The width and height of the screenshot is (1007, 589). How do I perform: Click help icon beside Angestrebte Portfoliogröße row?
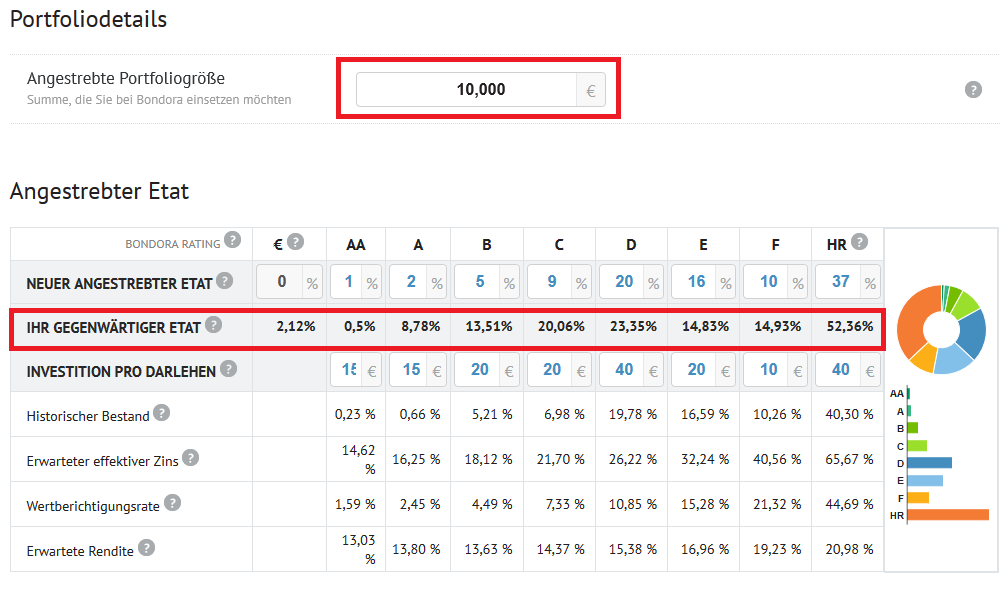pyautogui.click(x=972, y=90)
